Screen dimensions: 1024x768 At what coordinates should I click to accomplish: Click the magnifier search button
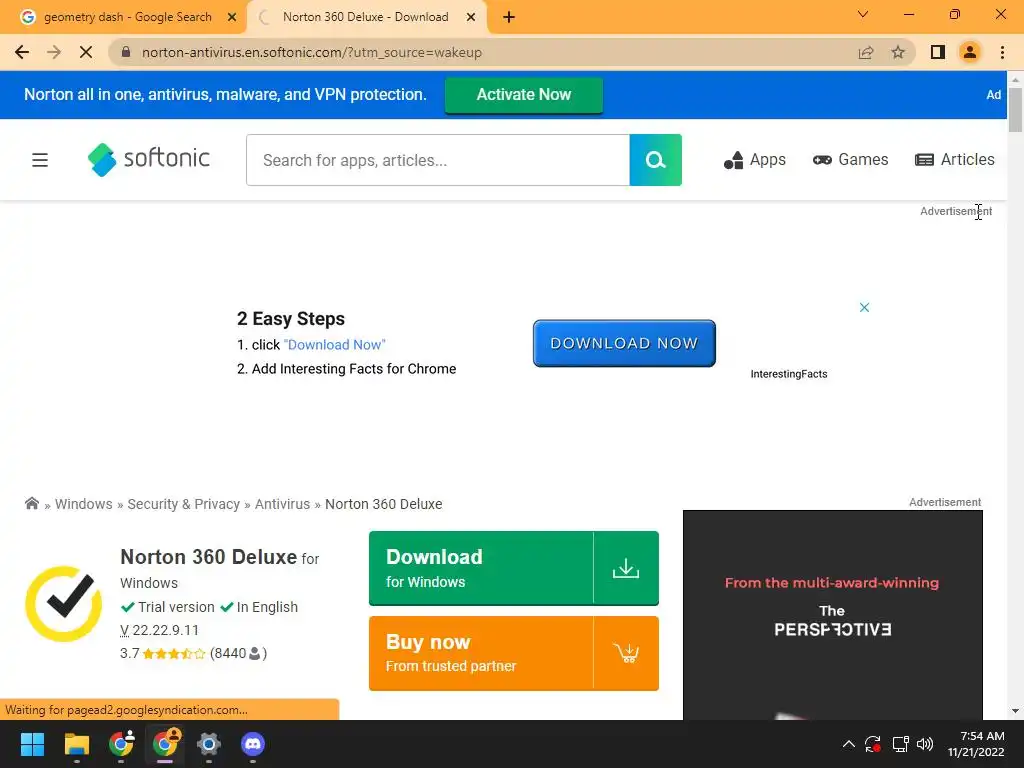(x=656, y=160)
